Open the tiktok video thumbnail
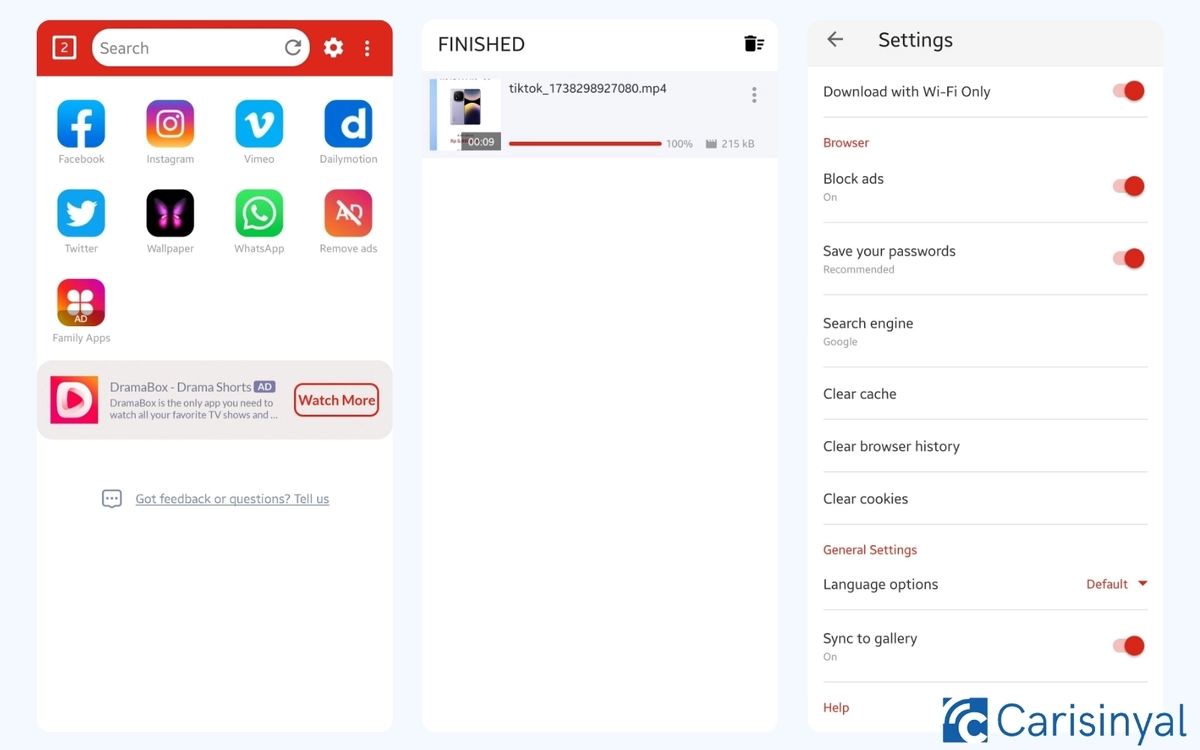 (x=465, y=115)
